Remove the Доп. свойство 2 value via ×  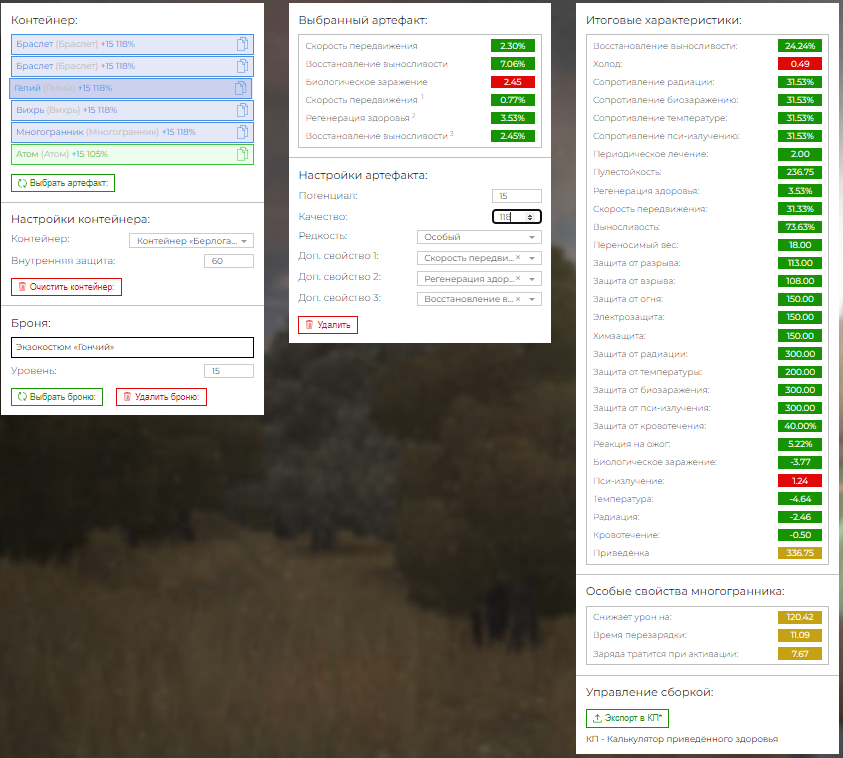tap(518, 279)
